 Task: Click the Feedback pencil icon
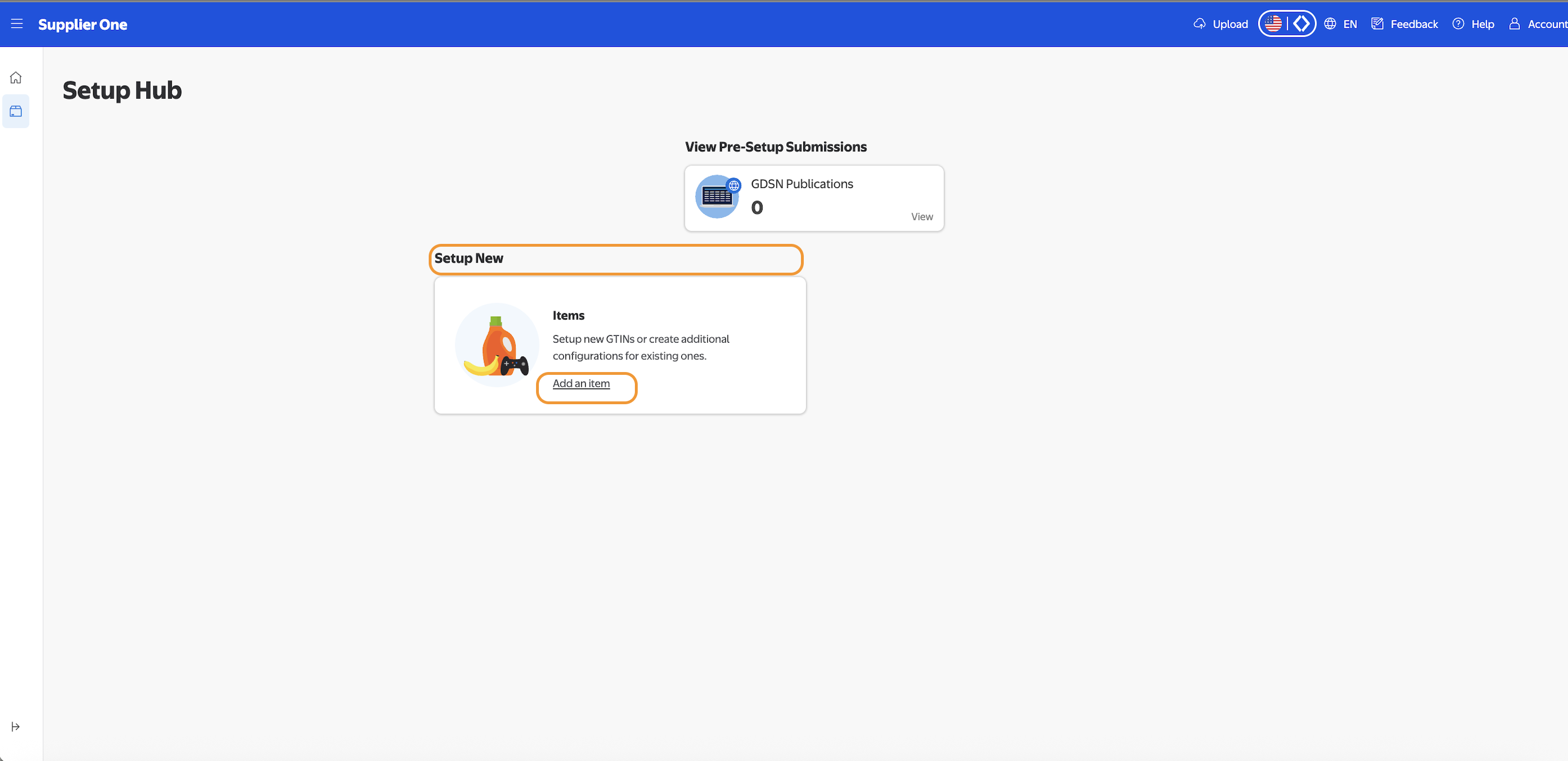[x=1377, y=24]
